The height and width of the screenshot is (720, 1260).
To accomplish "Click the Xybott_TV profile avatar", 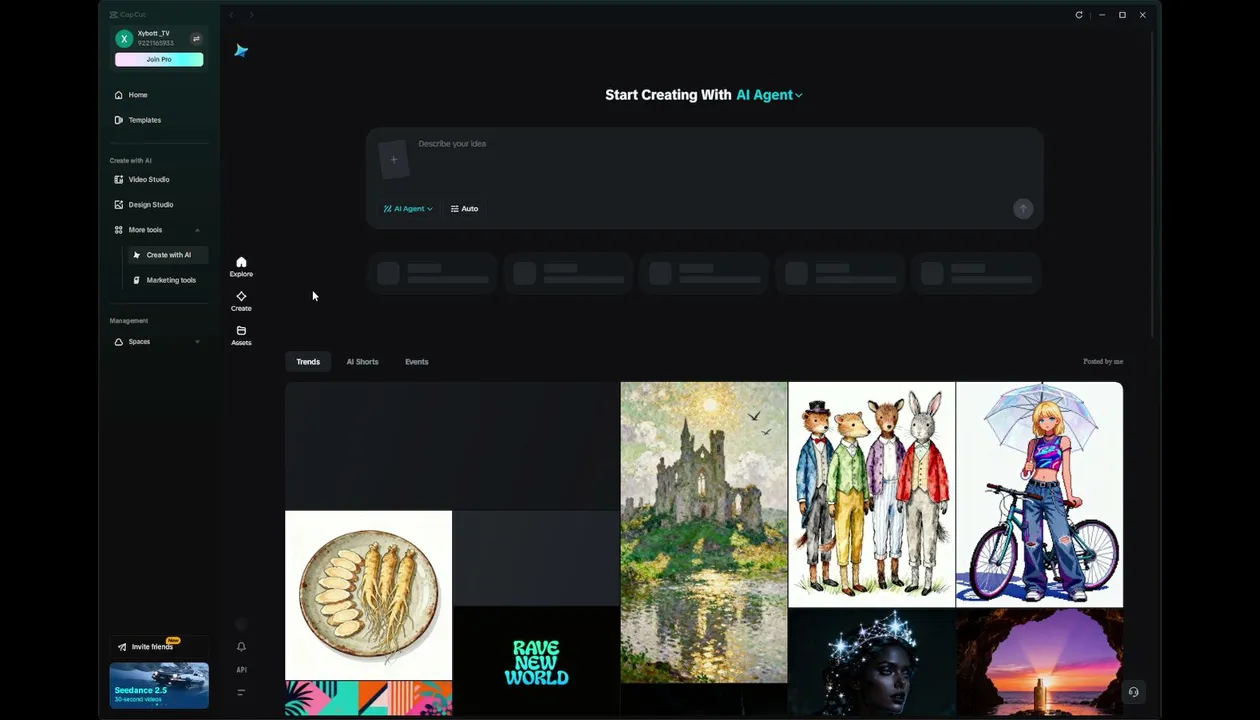I will 124,39.
